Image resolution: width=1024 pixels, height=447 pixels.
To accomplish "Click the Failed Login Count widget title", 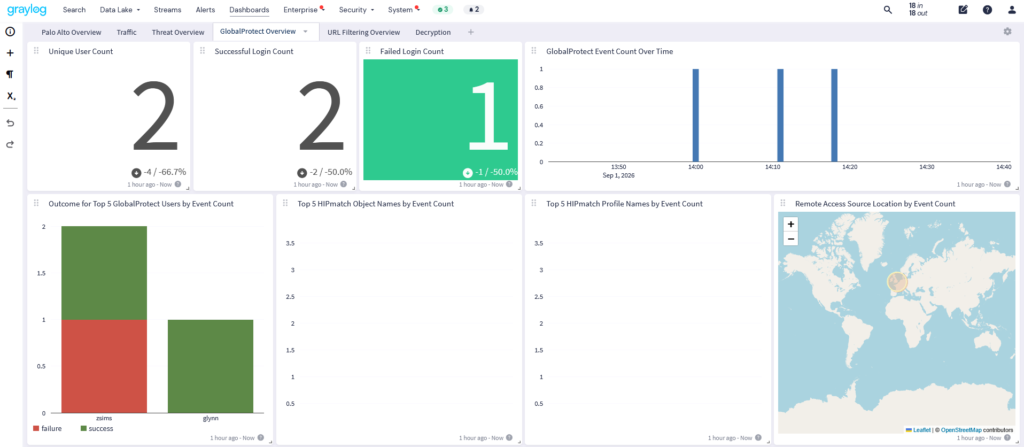I will [411, 51].
